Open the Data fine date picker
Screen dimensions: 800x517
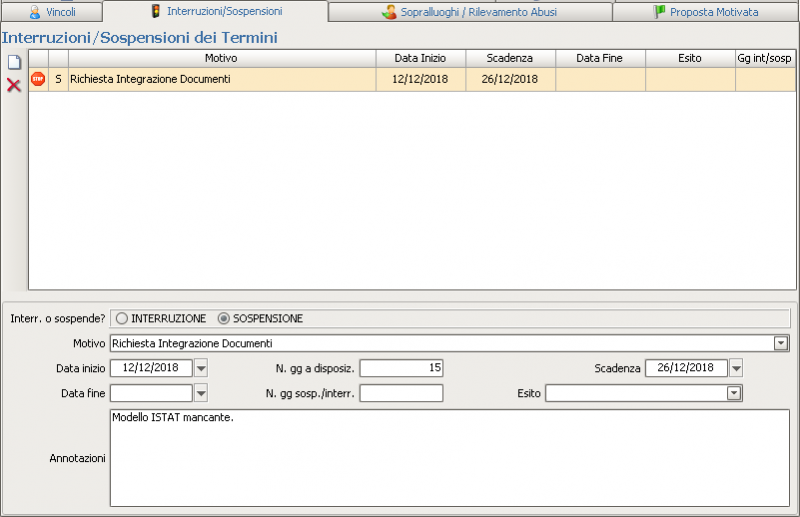point(201,393)
